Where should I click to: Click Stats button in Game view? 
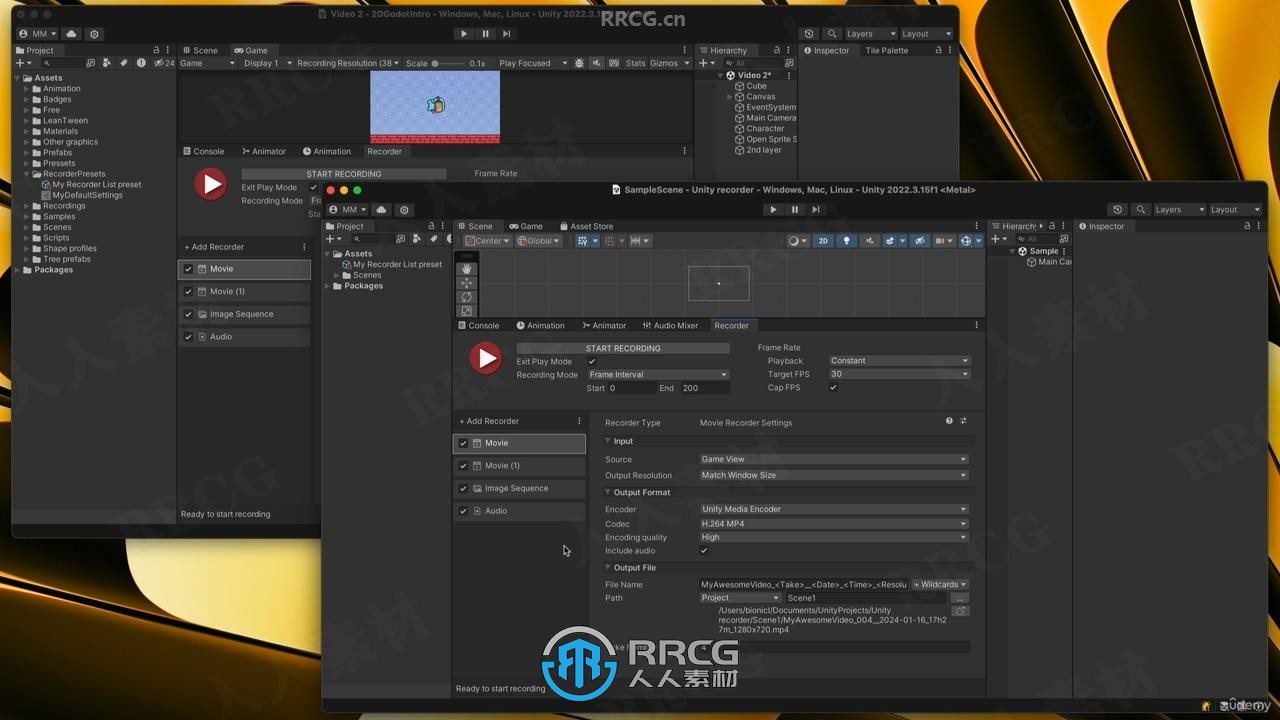coord(636,63)
